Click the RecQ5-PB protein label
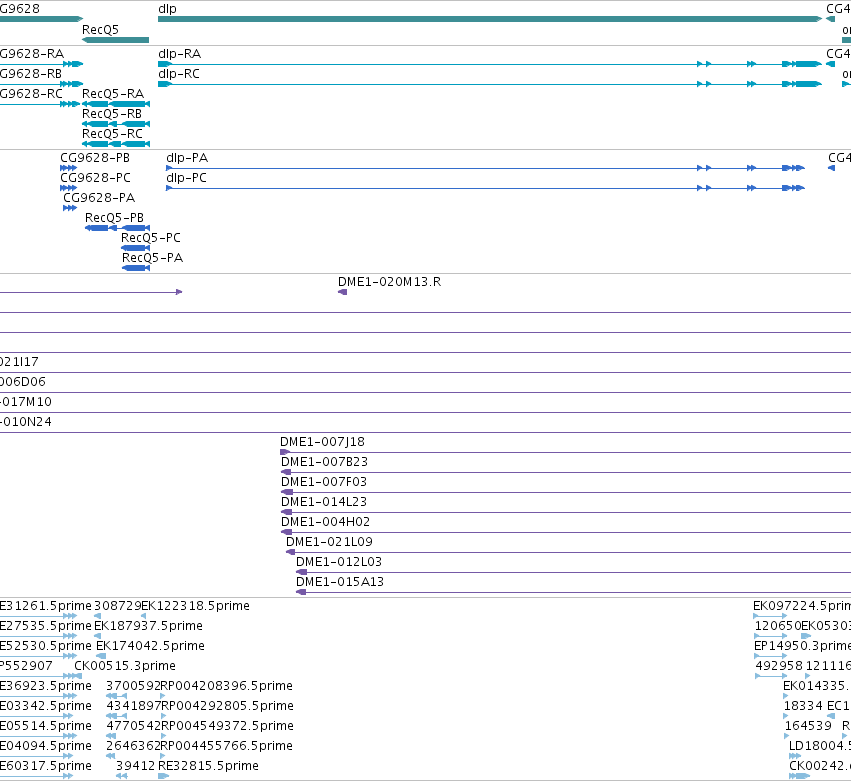The width and height of the screenshot is (851, 781). pyautogui.click(x=115, y=218)
